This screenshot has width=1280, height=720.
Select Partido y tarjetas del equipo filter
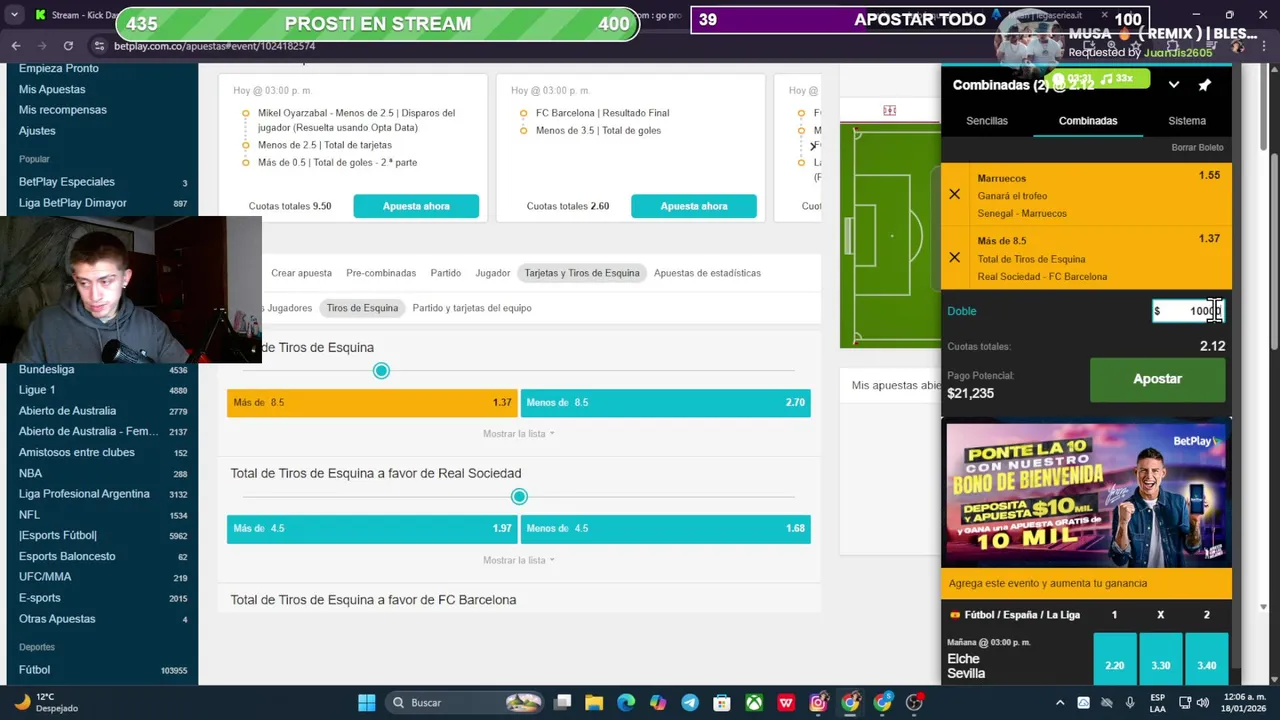pos(472,308)
